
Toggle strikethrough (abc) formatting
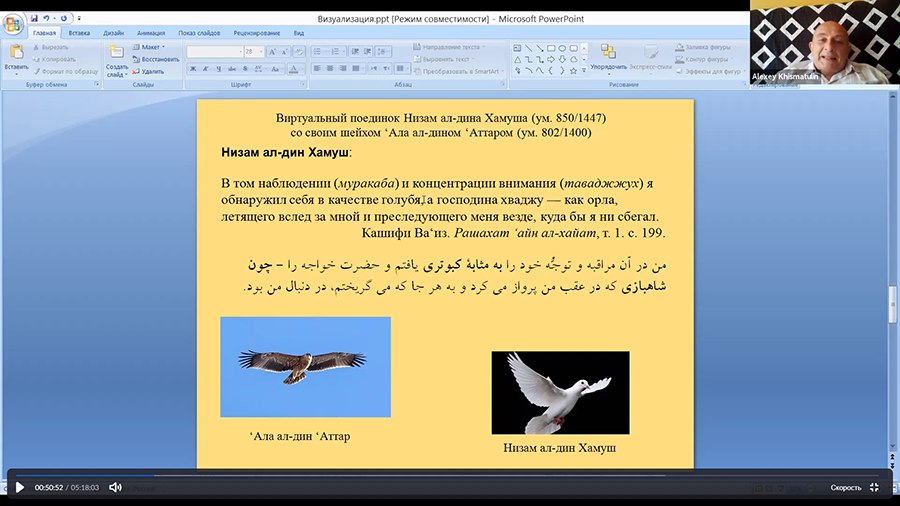click(x=232, y=69)
